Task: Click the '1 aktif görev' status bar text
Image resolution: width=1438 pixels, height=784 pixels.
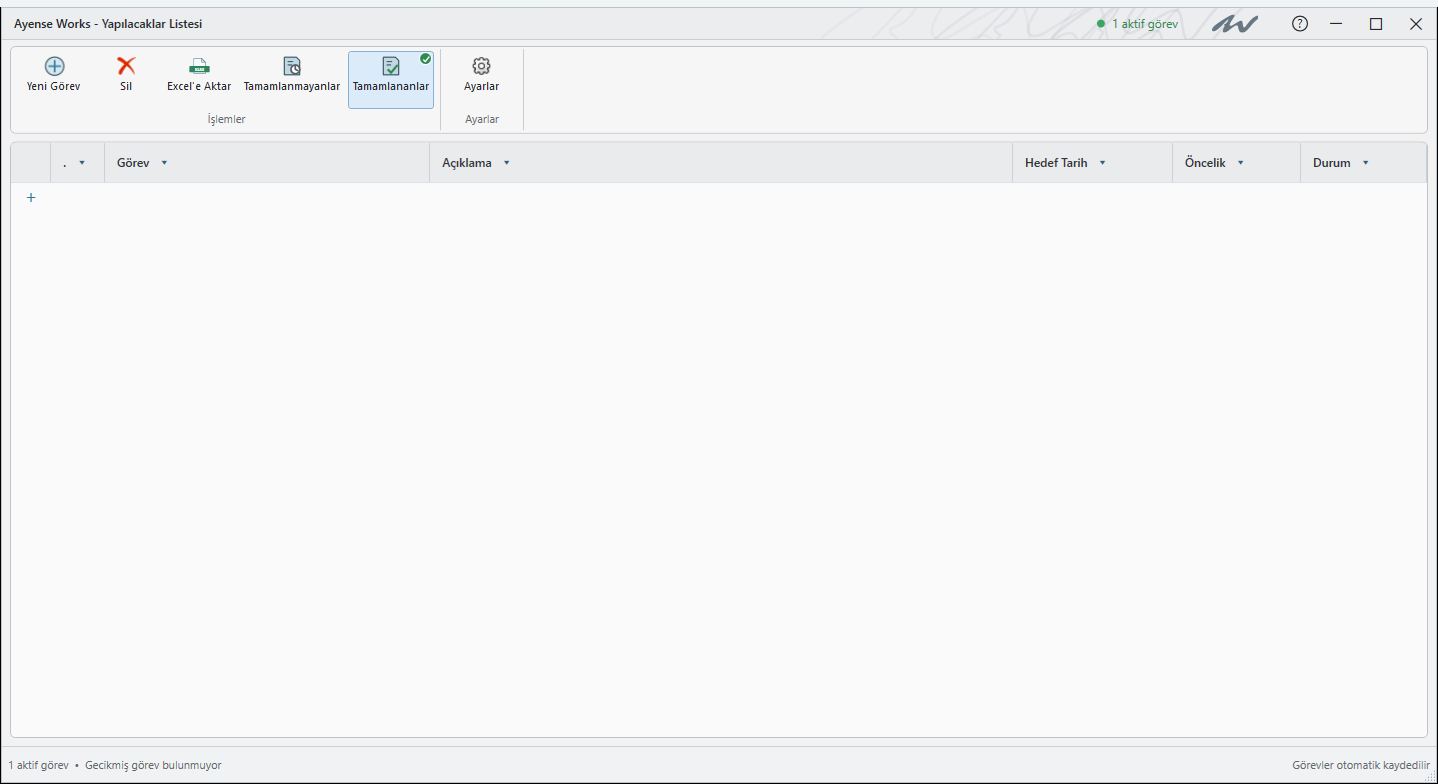Action: pyautogui.click(x=38, y=765)
